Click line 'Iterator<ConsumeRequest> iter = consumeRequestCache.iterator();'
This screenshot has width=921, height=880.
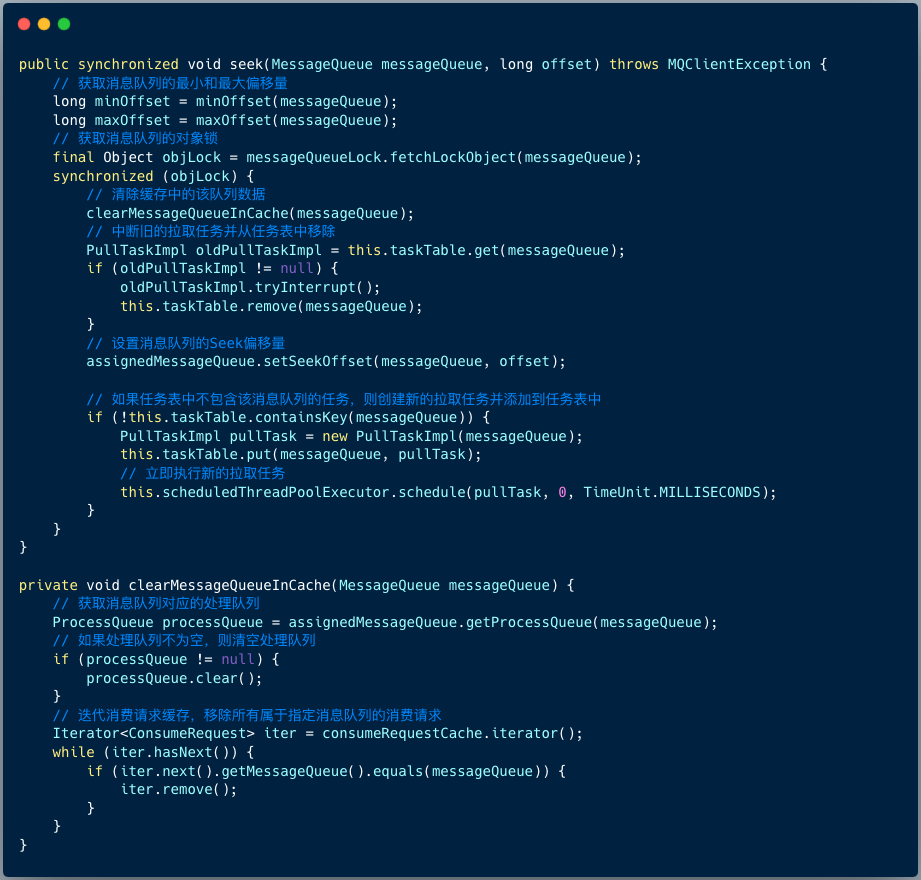(318, 734)
